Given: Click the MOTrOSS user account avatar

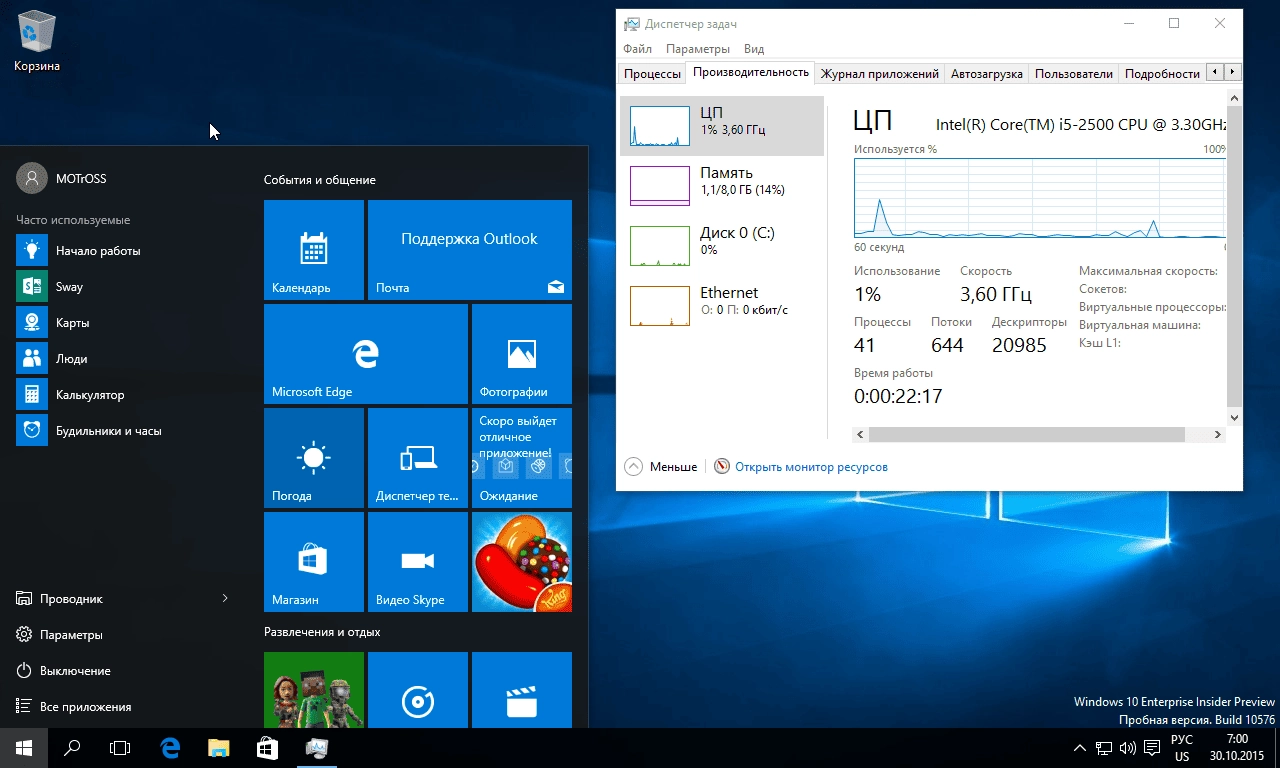Looking at the screenshot, I should coord(32,178).
